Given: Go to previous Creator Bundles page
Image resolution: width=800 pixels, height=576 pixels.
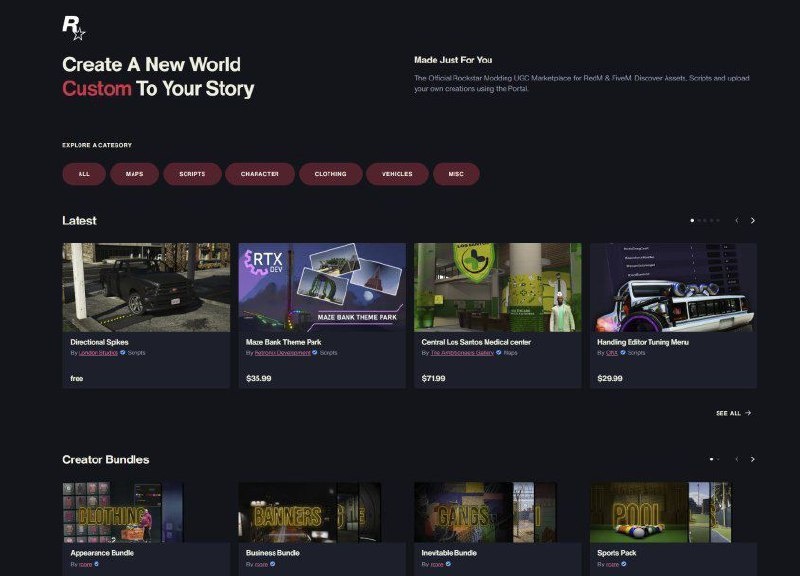Looking at the screenshot, I should point(737,459).
